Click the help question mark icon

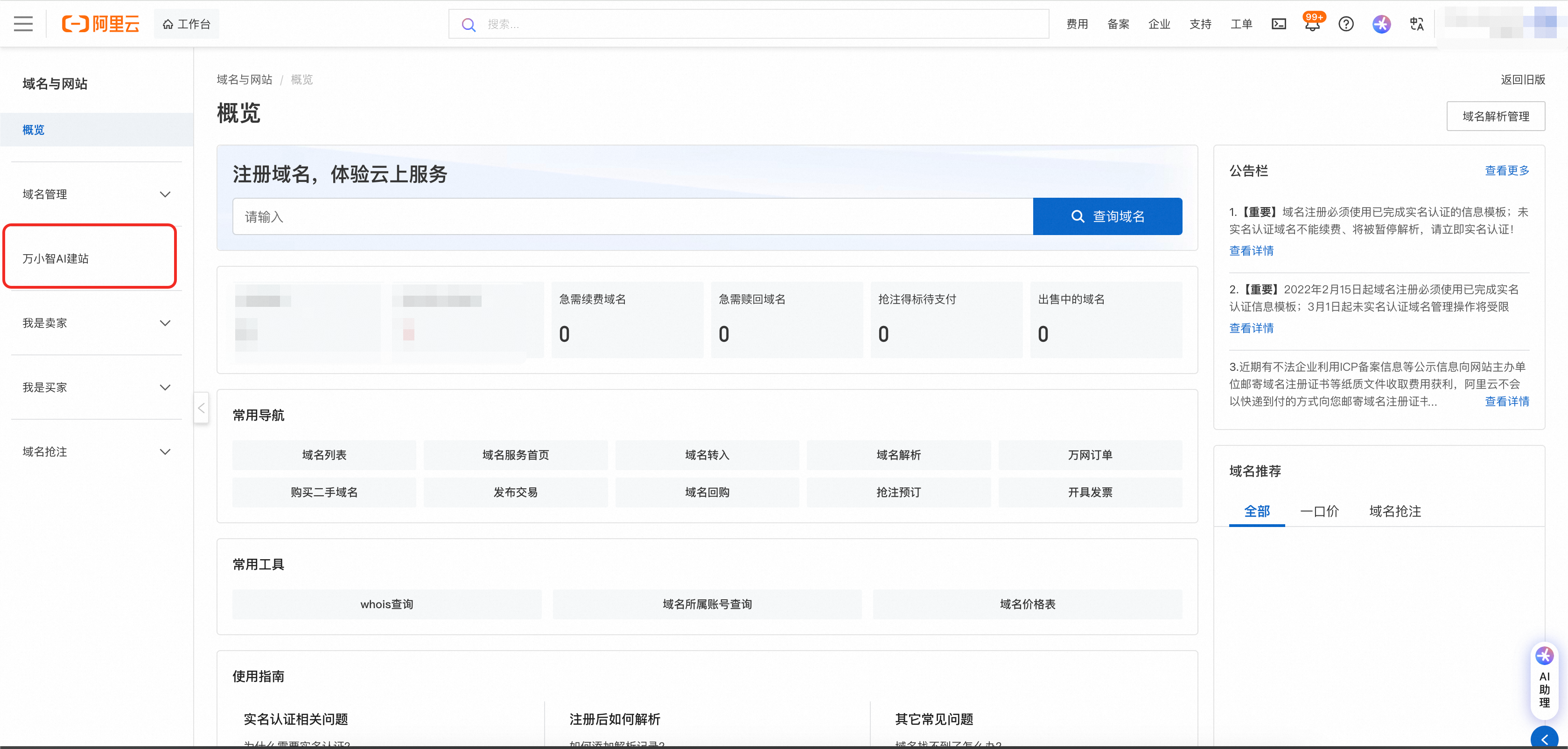1346,24
